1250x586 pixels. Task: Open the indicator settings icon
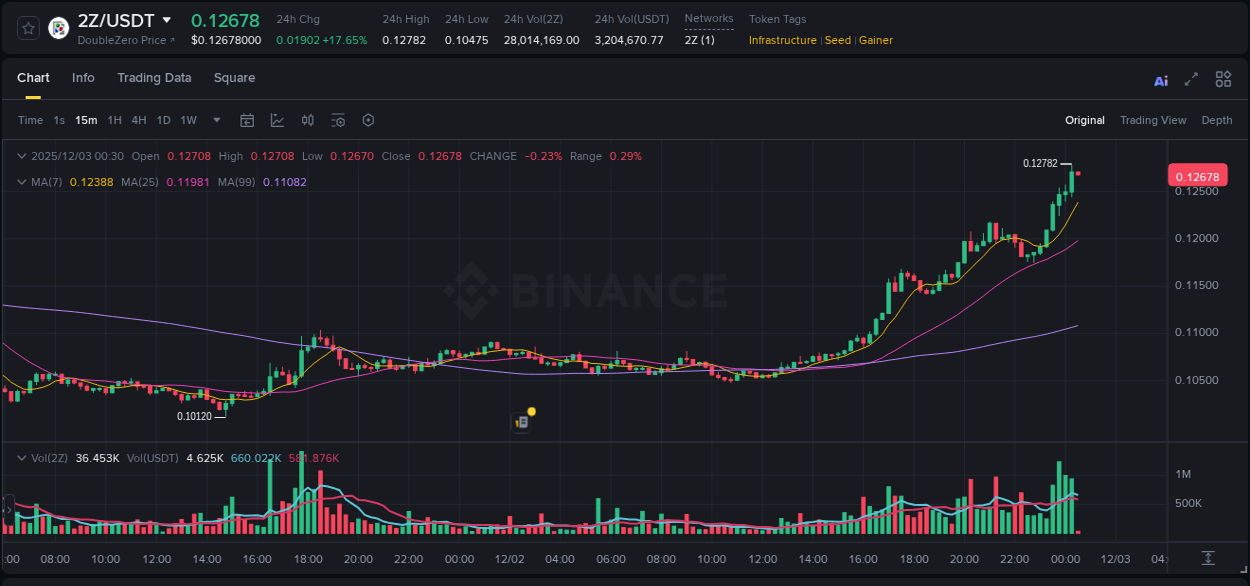pyautogui.click(x=338, y=120)
